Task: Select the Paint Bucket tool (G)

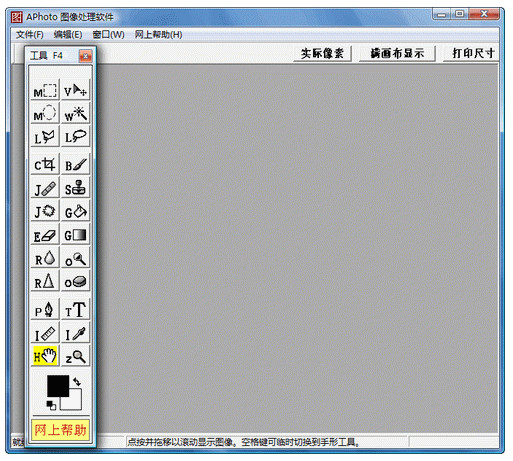Action: pyautogui.click(x=75, y=211)
